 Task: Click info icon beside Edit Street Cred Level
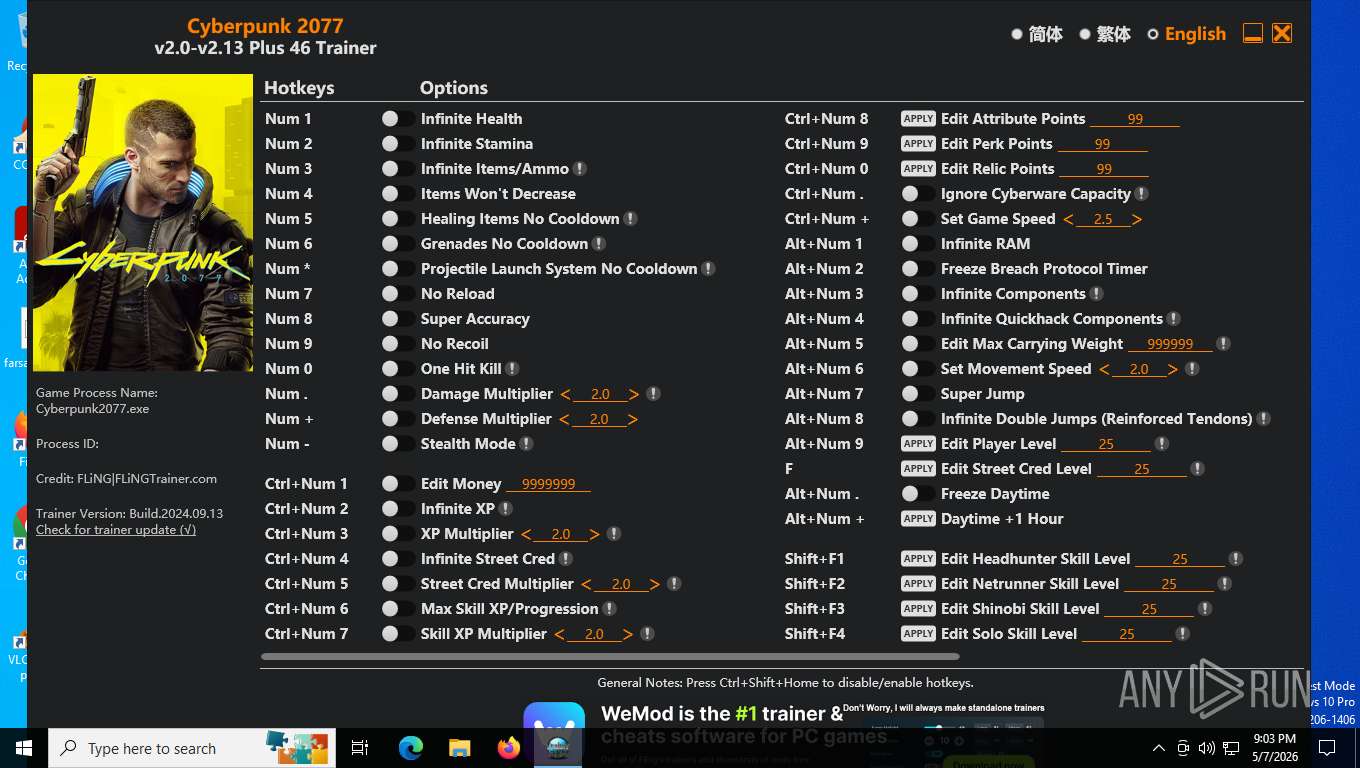click(x=1197, y=469)
